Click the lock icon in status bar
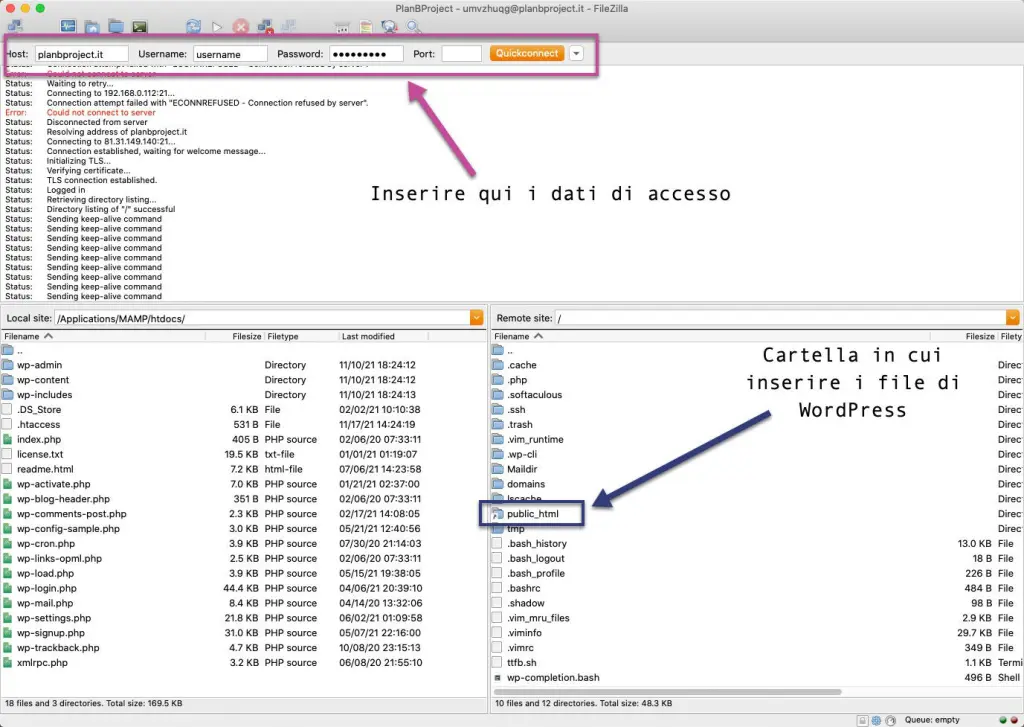Viewport: 1024px width, 727px height. pos(862,720)
